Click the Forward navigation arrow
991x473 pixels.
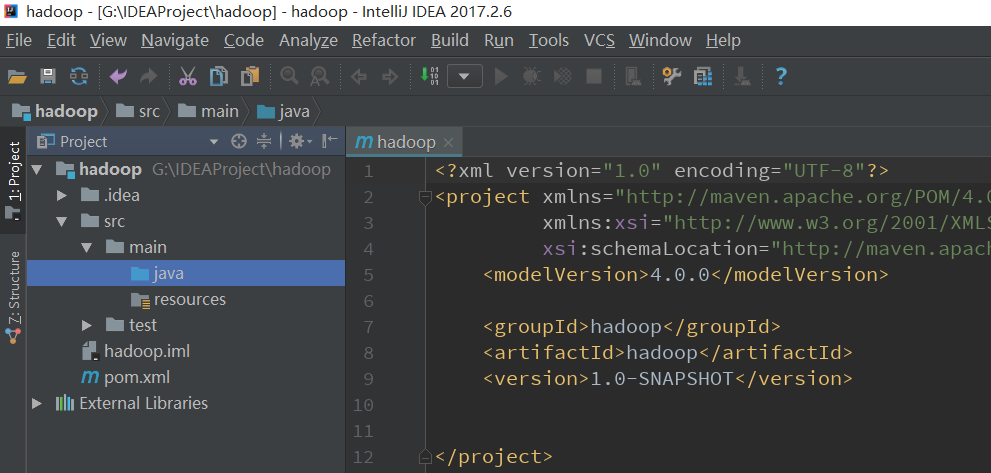tap(391, 77)
